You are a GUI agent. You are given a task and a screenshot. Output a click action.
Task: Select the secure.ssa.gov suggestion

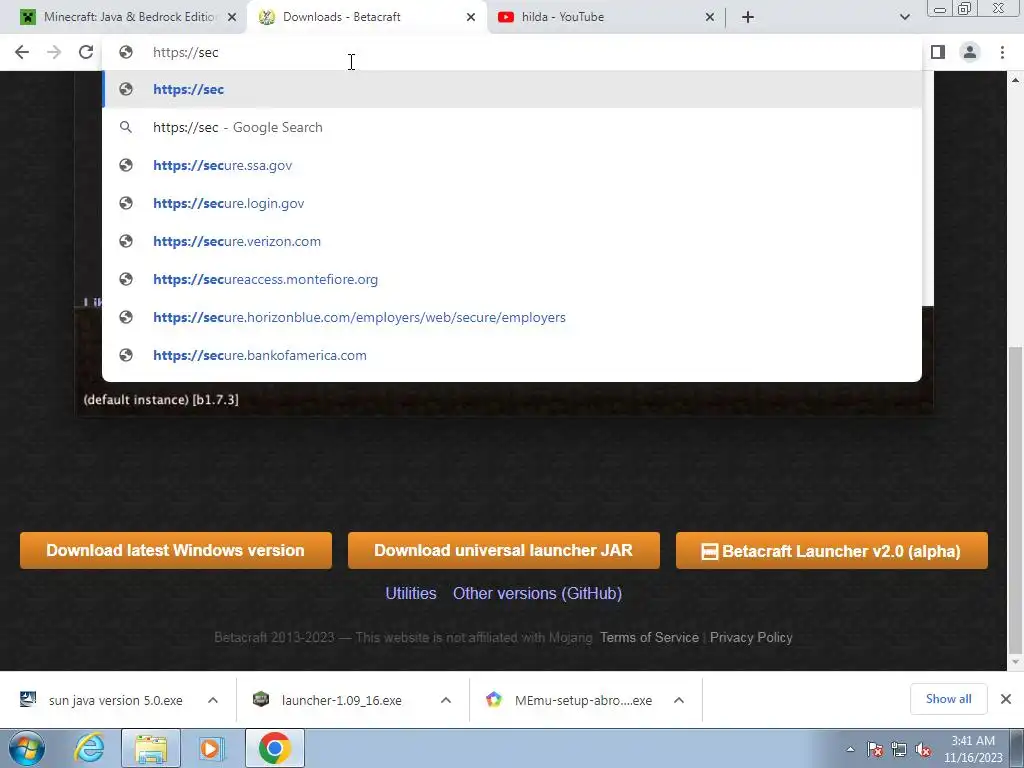coord(512,165)
